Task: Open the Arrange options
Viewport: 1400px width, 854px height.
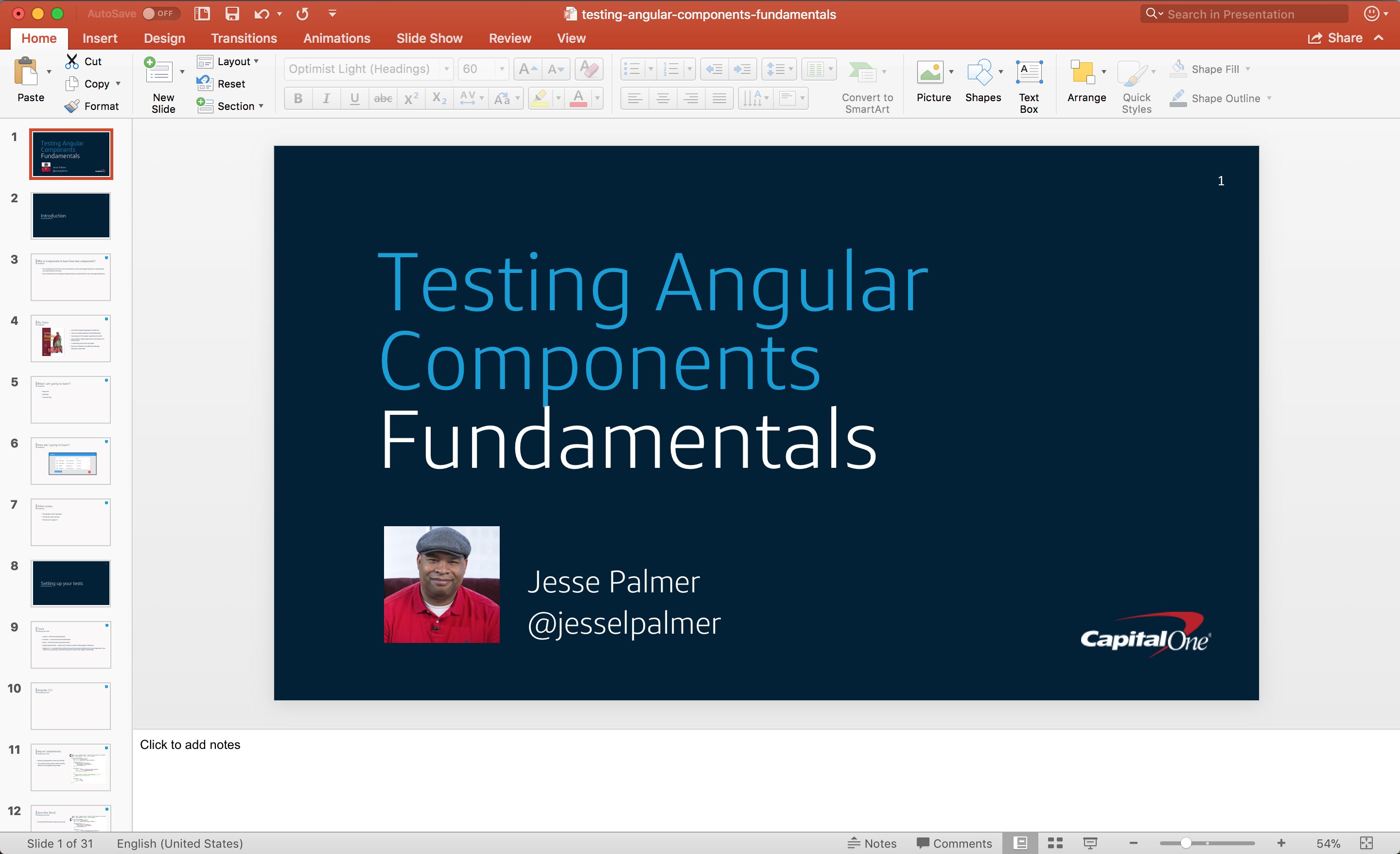Action: (1086, 81)
